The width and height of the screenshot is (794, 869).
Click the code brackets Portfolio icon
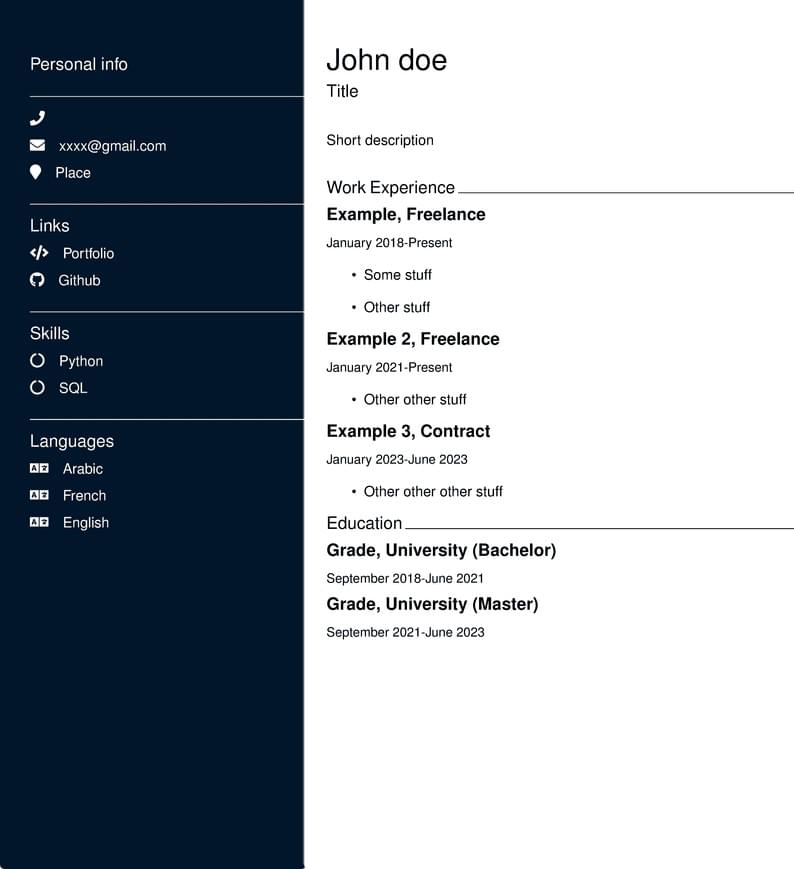point(39,253)
